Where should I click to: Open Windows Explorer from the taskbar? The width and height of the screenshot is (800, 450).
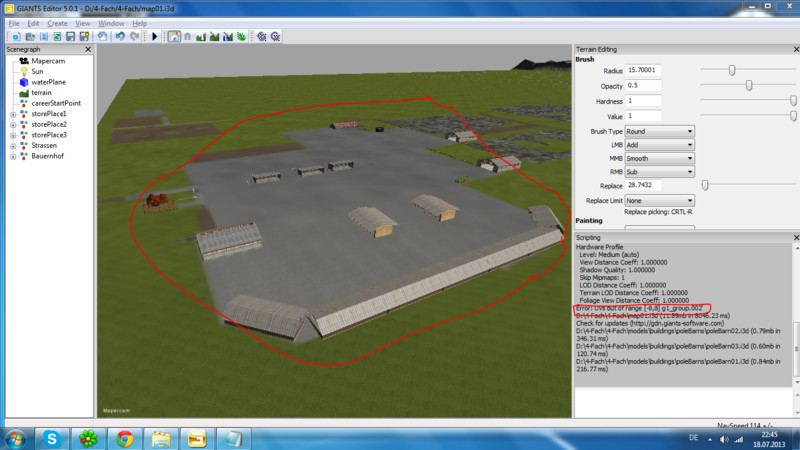pos(161,439)
